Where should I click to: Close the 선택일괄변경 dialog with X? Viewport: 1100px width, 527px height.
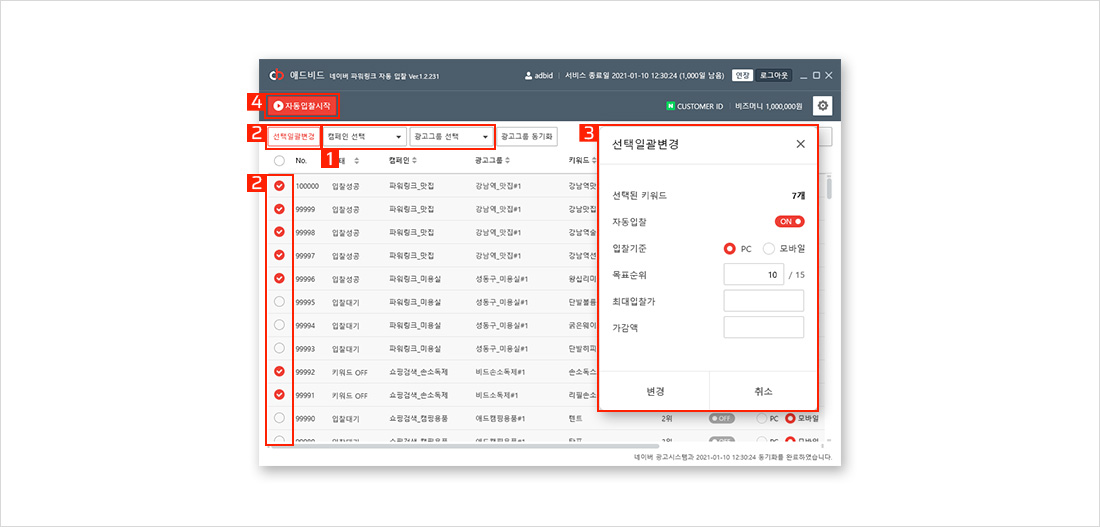(x=800, y=144)
